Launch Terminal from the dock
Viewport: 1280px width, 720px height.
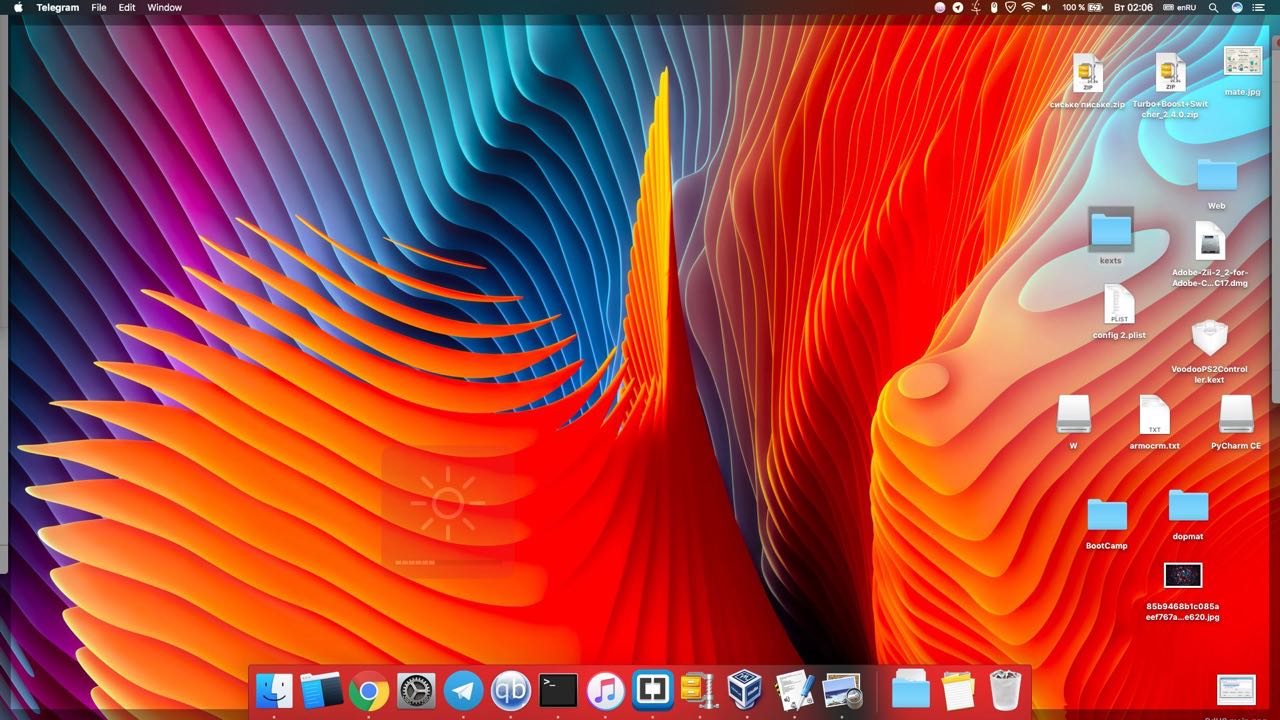click(x=558, y=690)
